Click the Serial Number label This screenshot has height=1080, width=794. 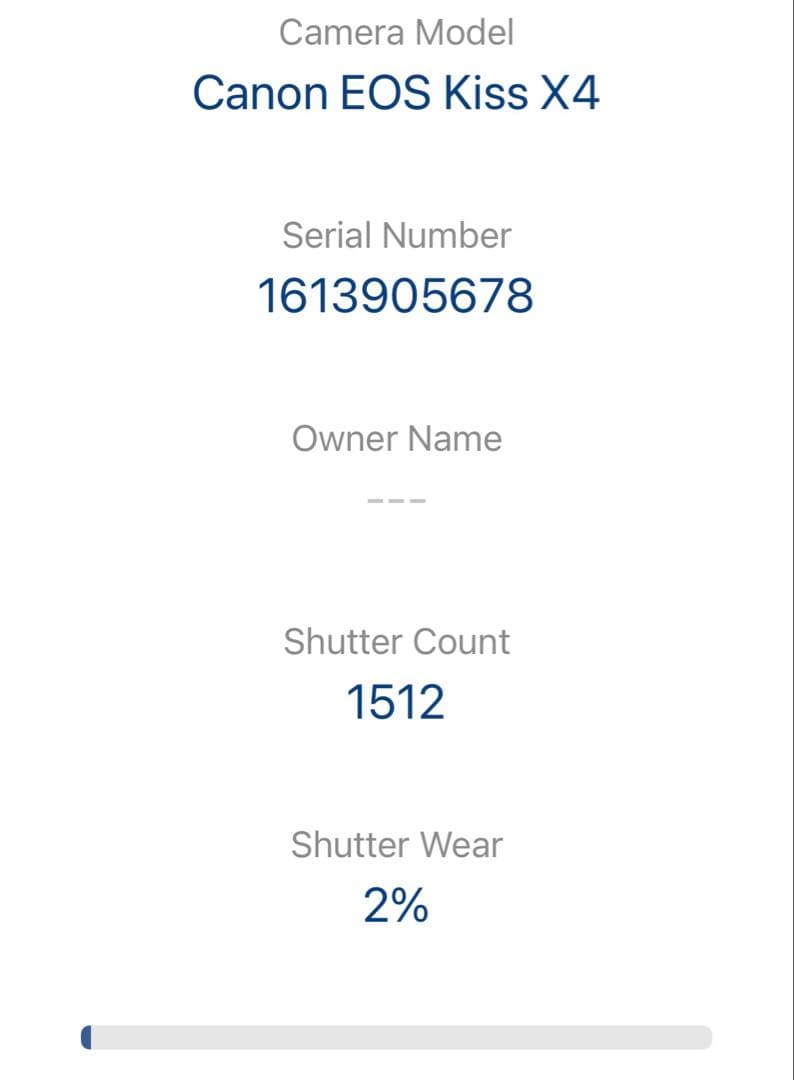(x=396, y=236)
